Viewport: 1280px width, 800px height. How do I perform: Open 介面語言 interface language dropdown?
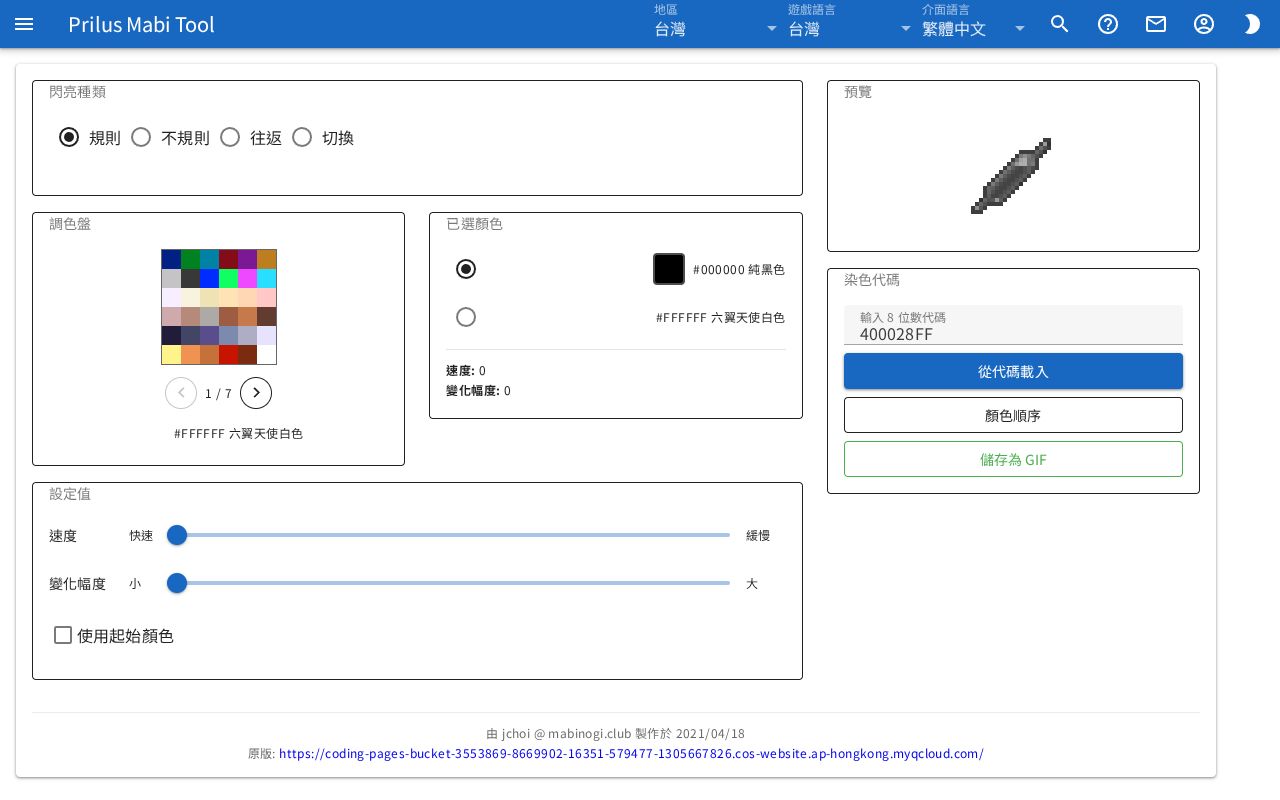(974, 22)
